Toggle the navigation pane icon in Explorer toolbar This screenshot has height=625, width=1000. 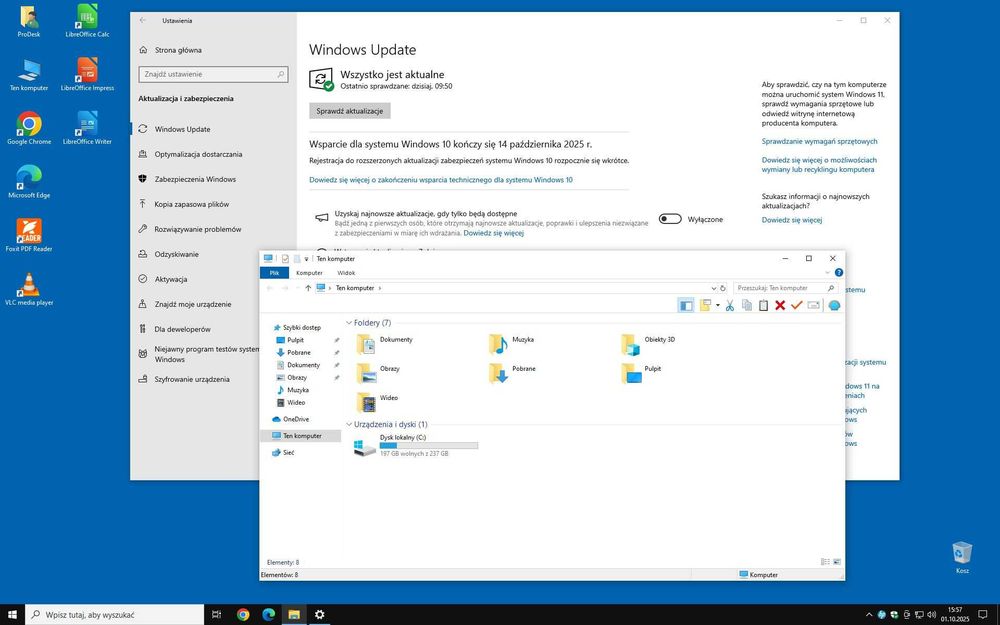click(x=686, y=305)
